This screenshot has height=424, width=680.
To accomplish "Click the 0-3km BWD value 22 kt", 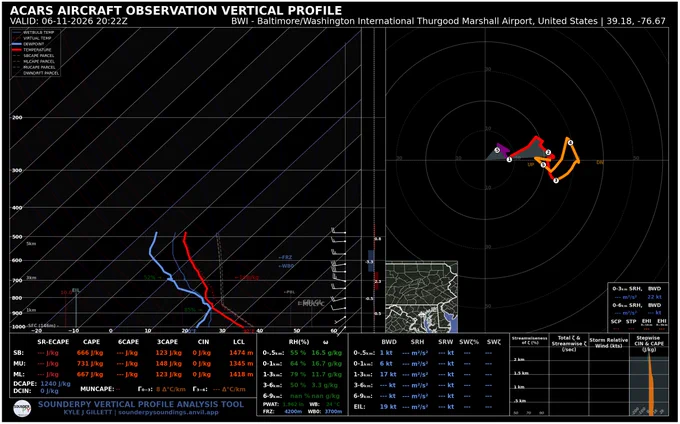I will 654,297.
